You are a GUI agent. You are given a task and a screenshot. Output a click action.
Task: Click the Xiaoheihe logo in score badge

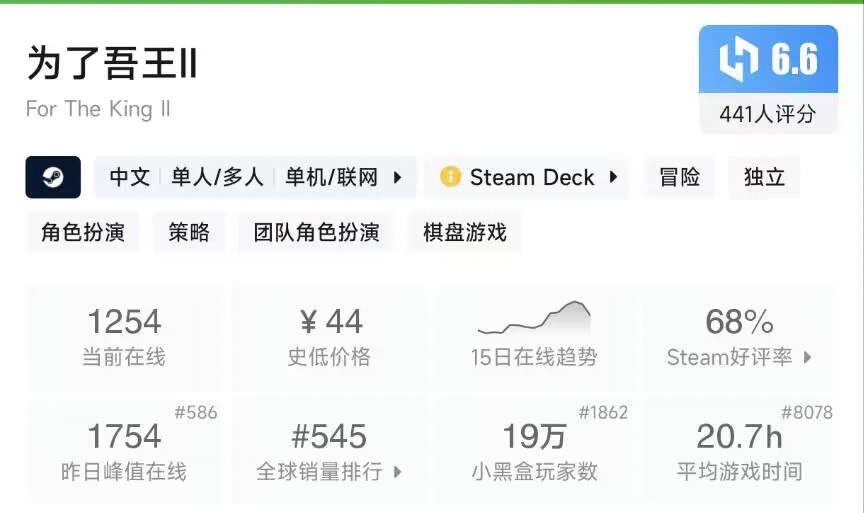(x=737, y=60)
